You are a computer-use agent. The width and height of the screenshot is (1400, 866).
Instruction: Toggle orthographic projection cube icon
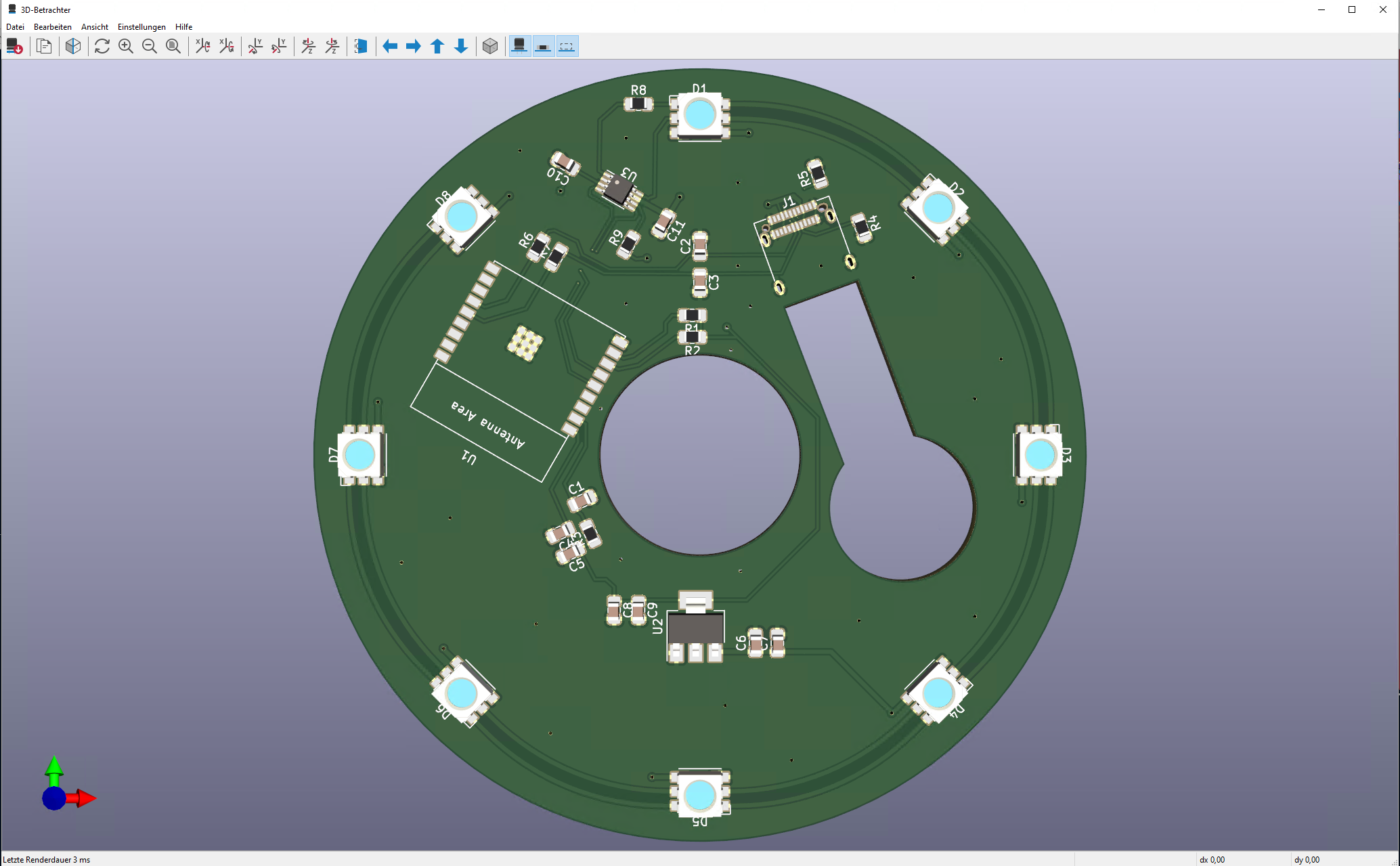tap(490, 46)
